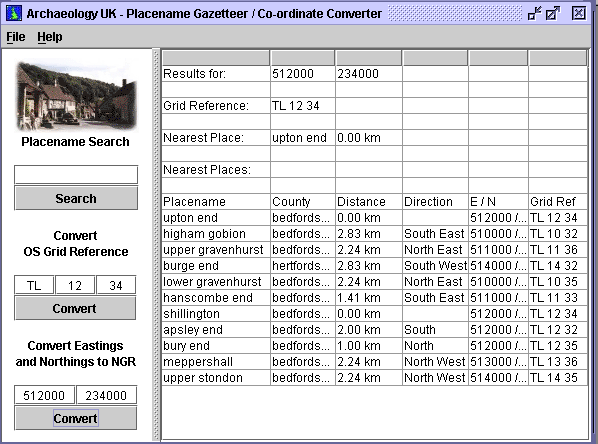Select the TL grid letters field
The width and height of the screenshot is (598, 444).
(x=34, y=285)
